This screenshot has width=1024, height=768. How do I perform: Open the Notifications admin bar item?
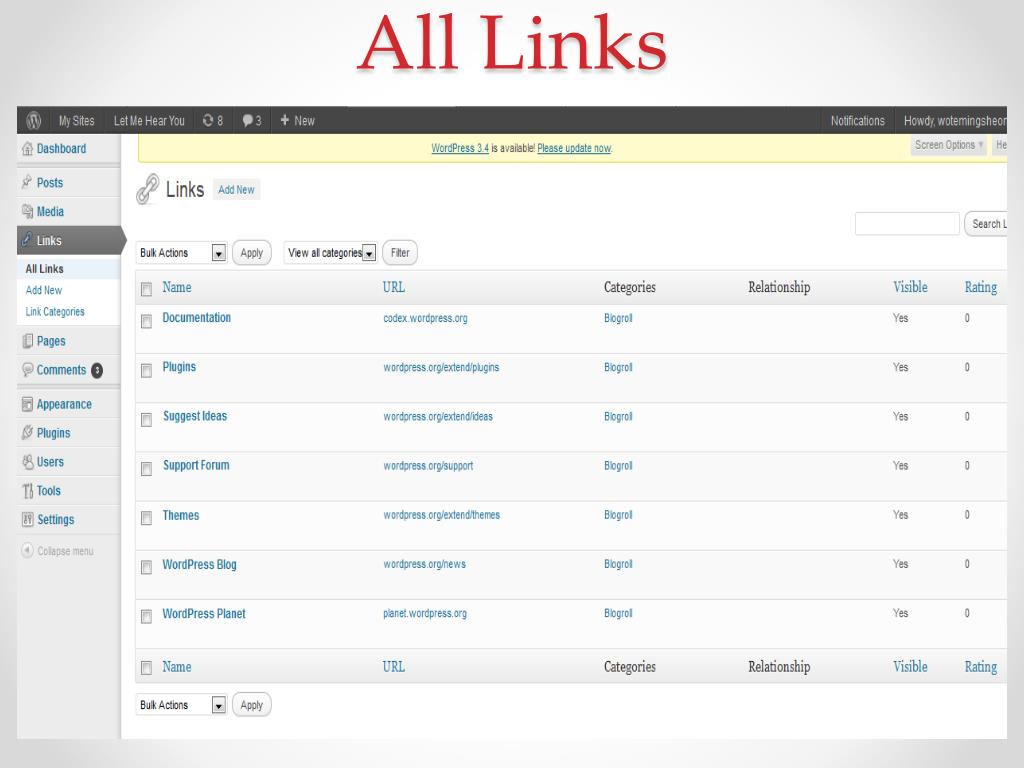(857, 121)
